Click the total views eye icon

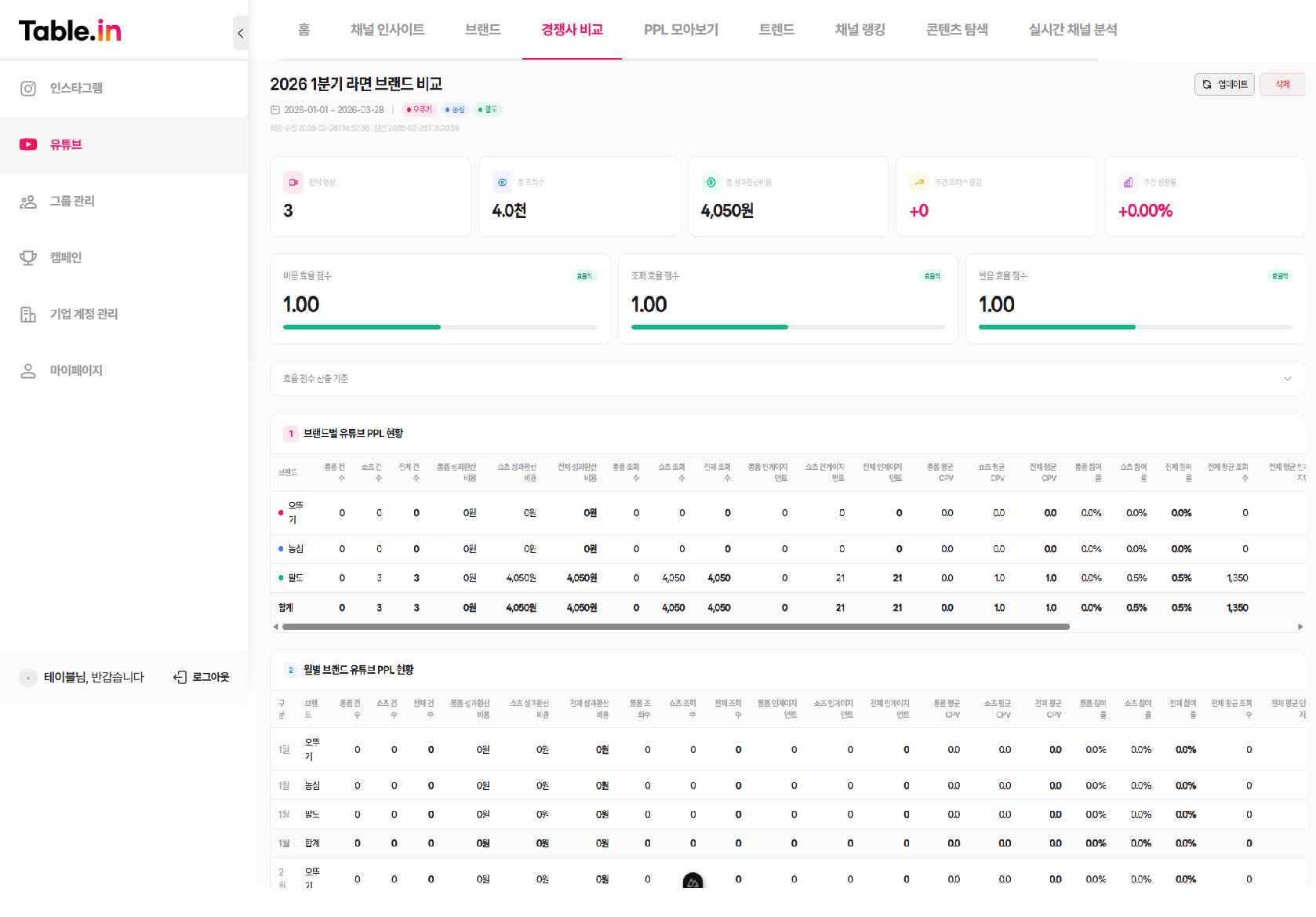[x=502, y=182]
